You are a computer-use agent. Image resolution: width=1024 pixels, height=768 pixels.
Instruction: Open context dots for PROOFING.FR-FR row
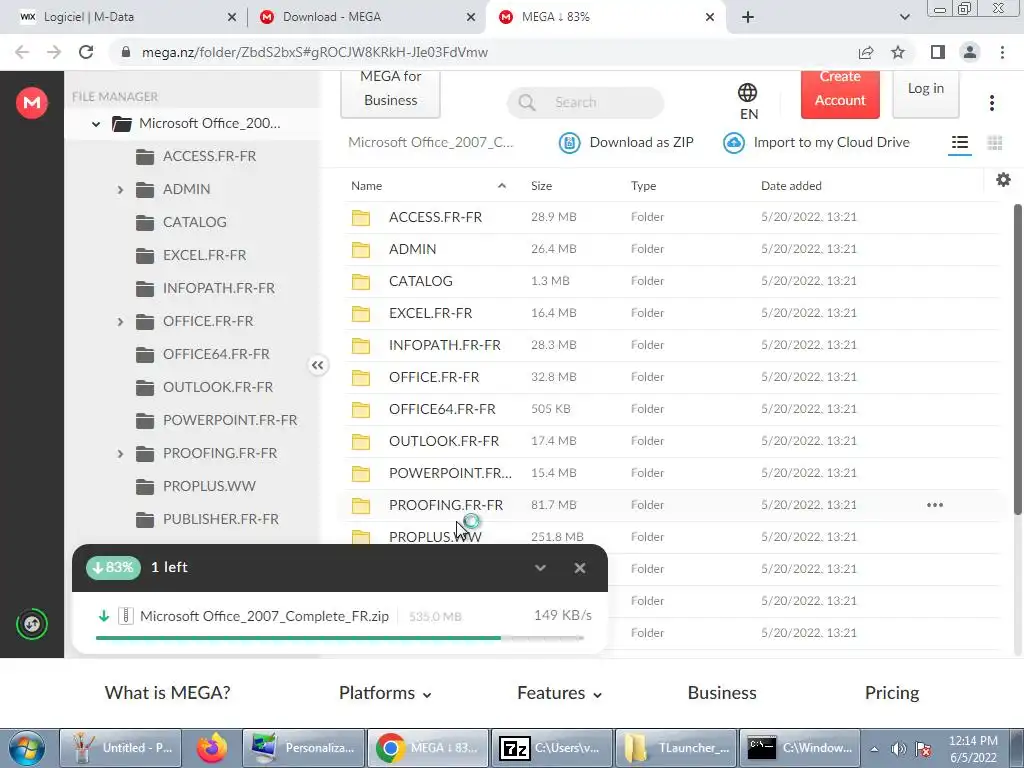click(x=935, y=505)
